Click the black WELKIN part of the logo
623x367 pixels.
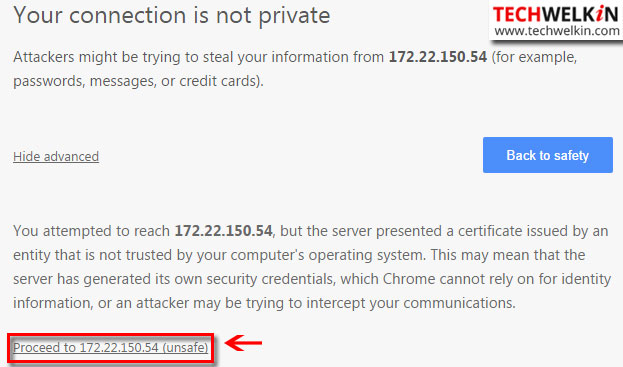point(580,15)
